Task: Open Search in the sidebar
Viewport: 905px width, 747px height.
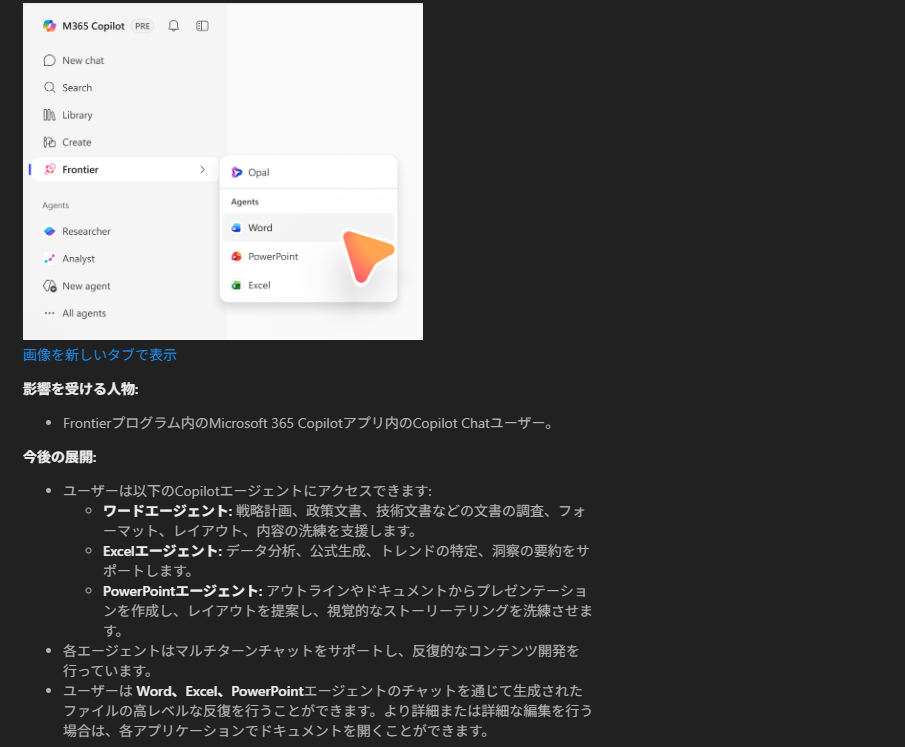Action: point(76,88)
